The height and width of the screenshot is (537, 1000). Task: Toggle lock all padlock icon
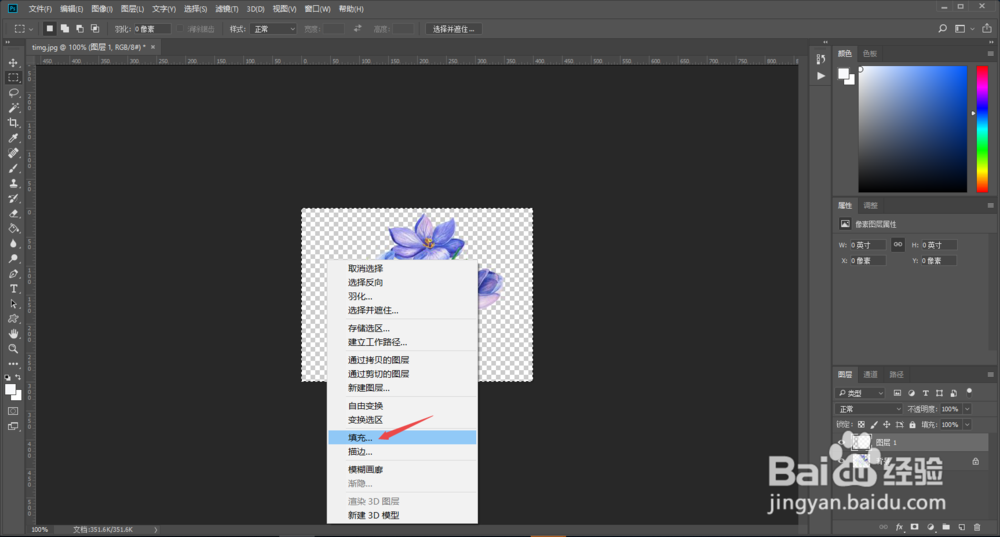pos(912,425)
